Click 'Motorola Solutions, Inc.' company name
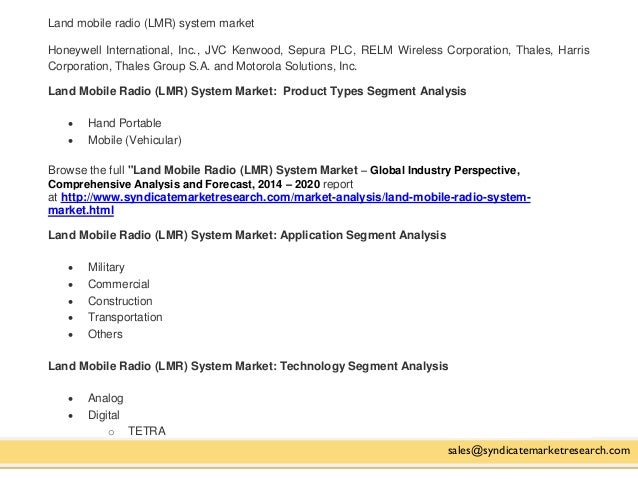 click(296, 66)
